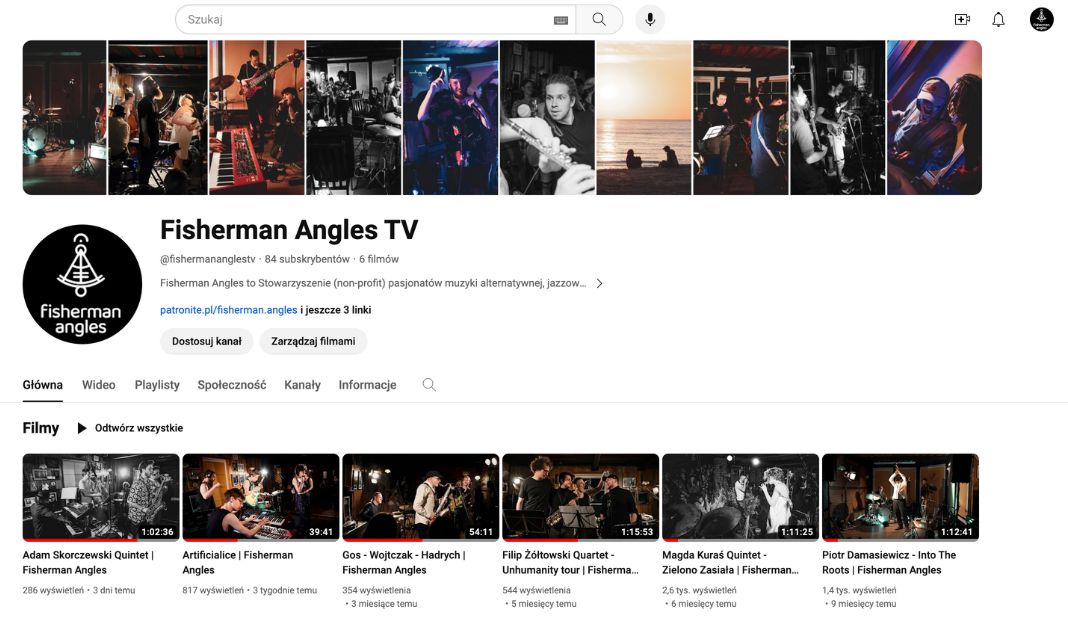Expand the channel description chevron
This screenshot has height=630, width=1068.
coord(599,283)
